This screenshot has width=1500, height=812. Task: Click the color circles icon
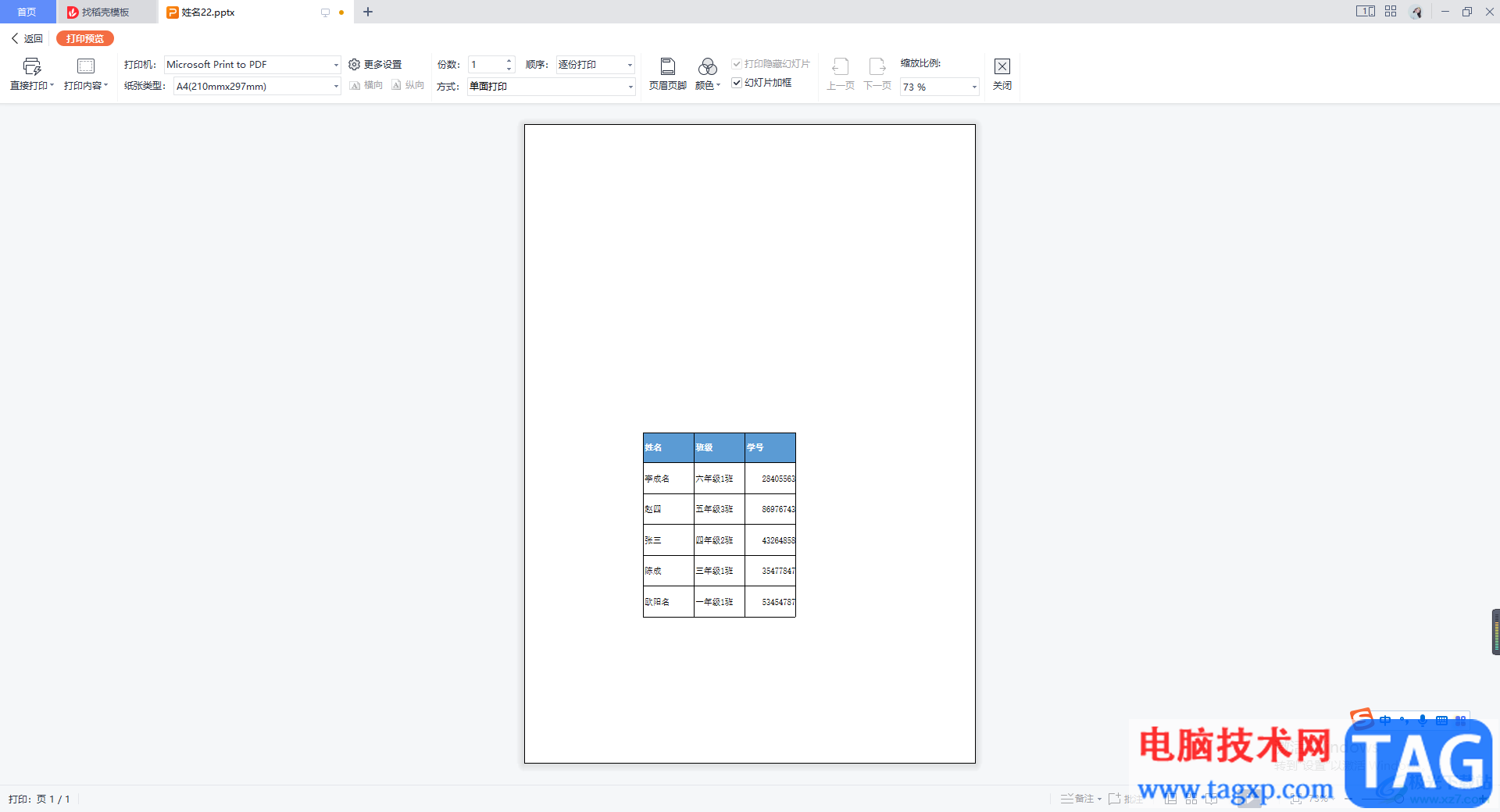pos(708,66)
